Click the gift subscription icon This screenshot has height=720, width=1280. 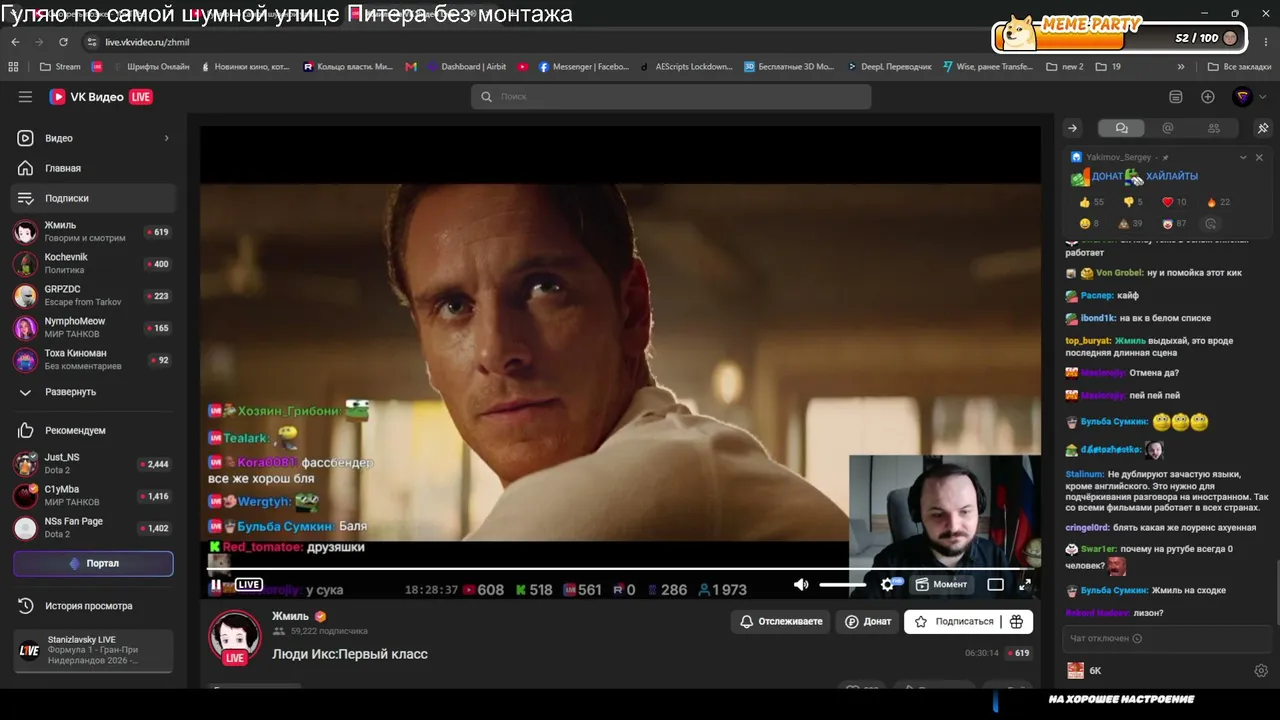click(x=1017, y=622)
